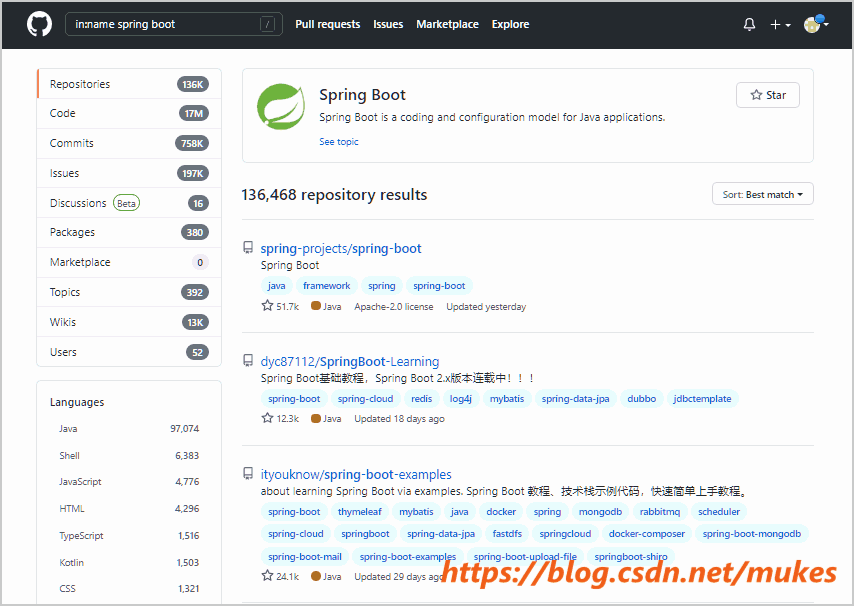The image size is (854, 606).
Task: Click the star icon showing 12.3k
Action: pos(267,418)
